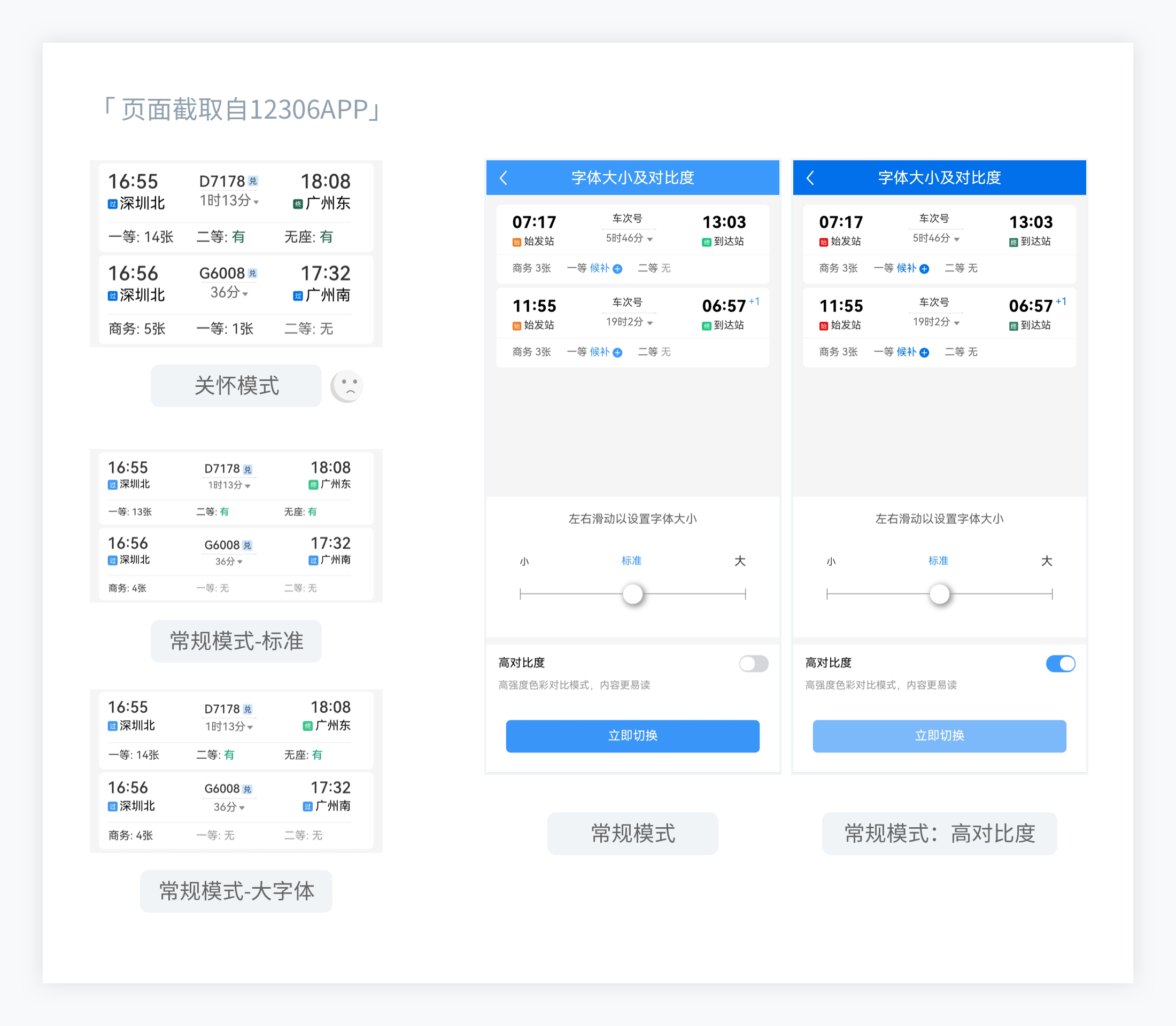1176x1026 pixels.
Task: Click 兑 badge next to D7178 in top card
Action: pos(253,182)
